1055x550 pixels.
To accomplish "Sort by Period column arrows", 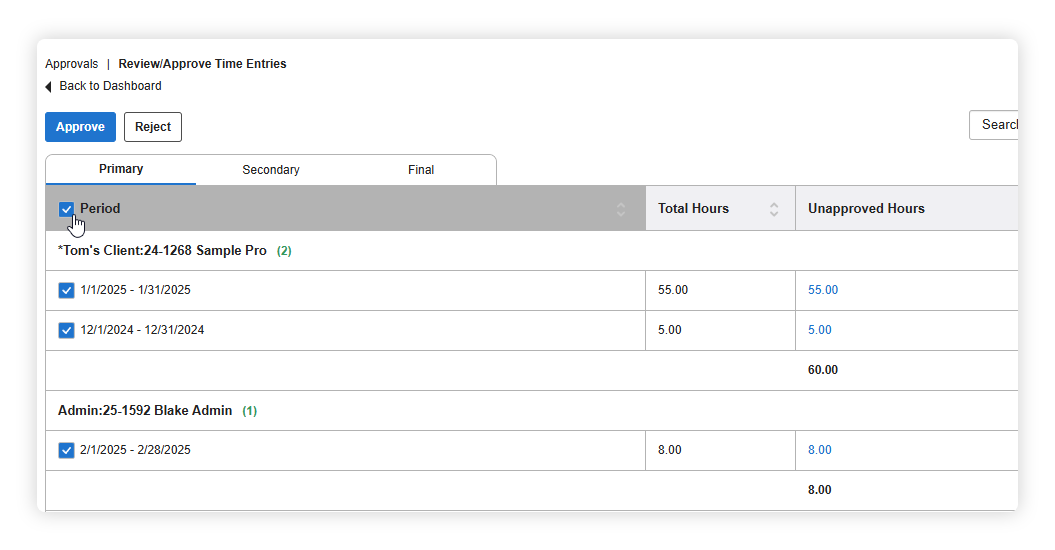I will 620,209.
